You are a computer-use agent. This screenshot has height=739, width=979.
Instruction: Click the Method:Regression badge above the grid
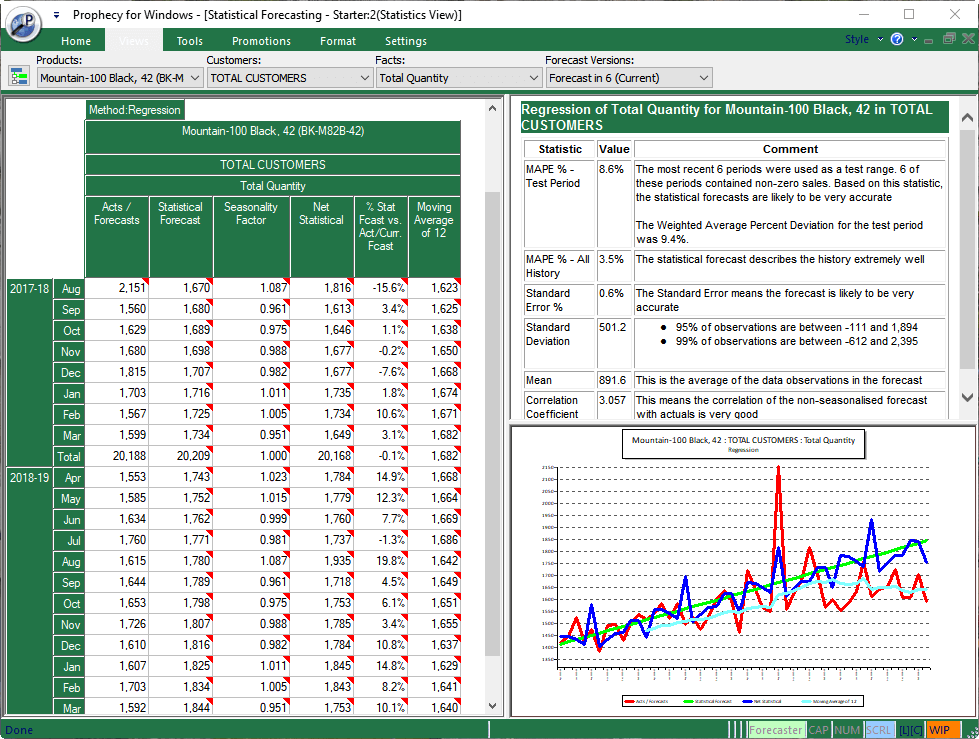tap(135, 110)
